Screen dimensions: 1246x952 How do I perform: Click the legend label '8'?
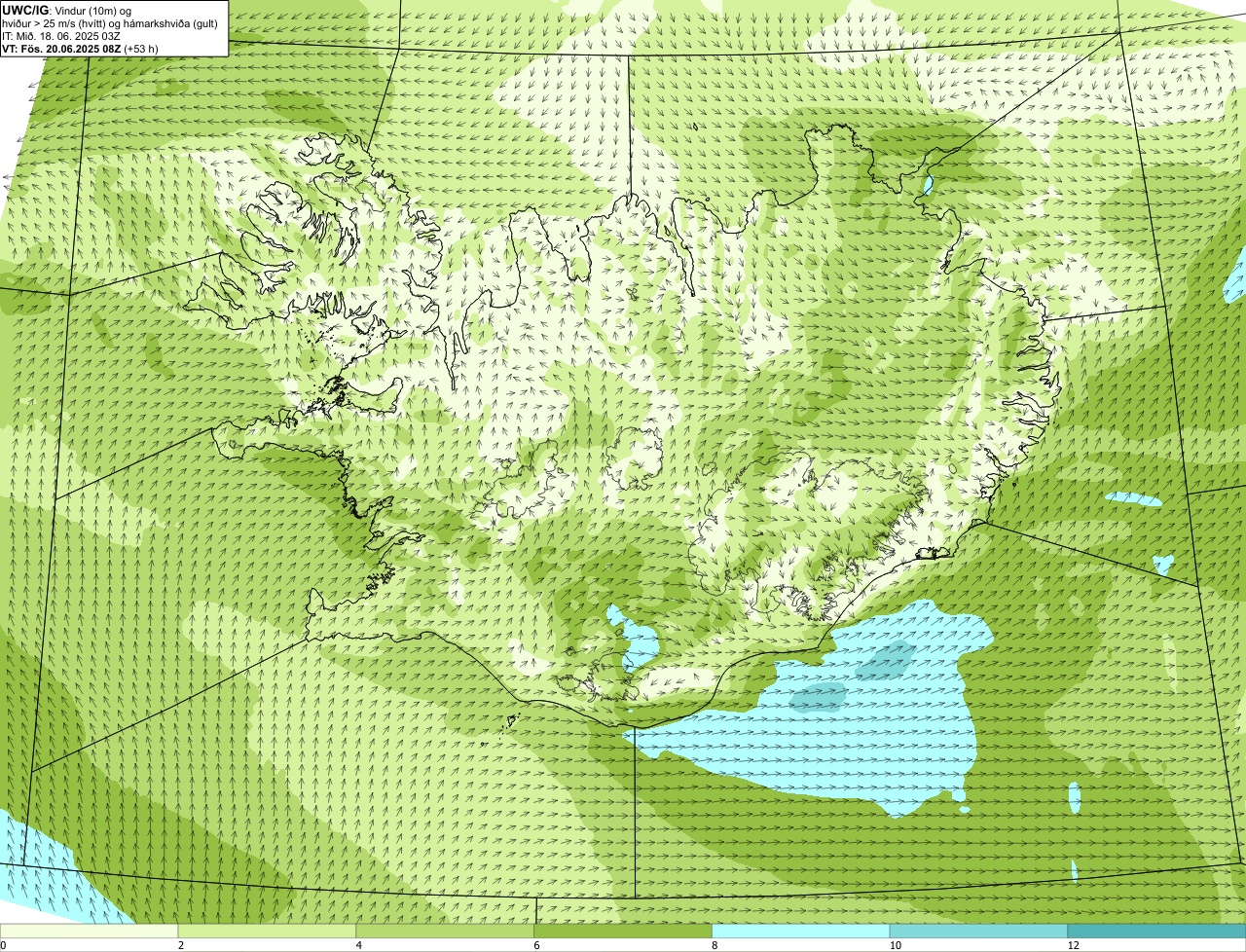[715, 945]
